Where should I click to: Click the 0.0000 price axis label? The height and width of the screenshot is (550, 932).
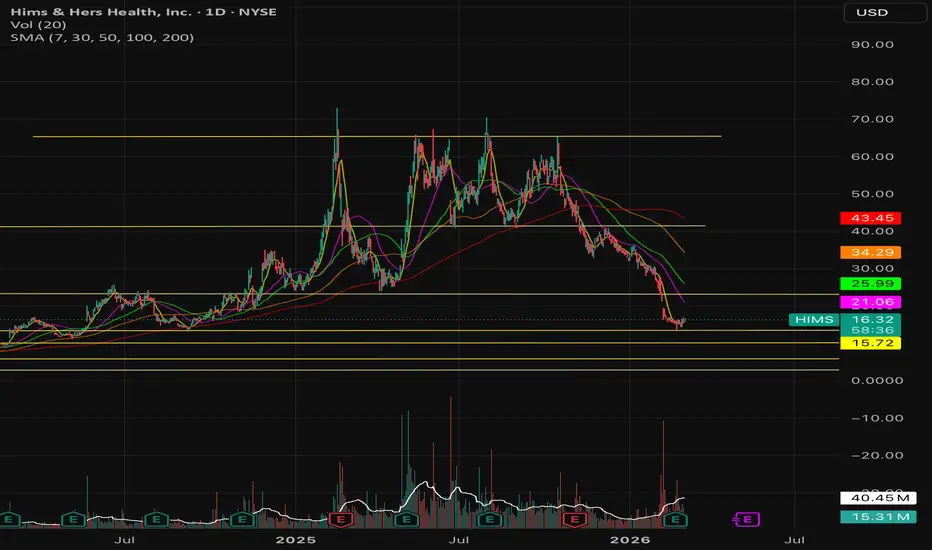[877, 381]
